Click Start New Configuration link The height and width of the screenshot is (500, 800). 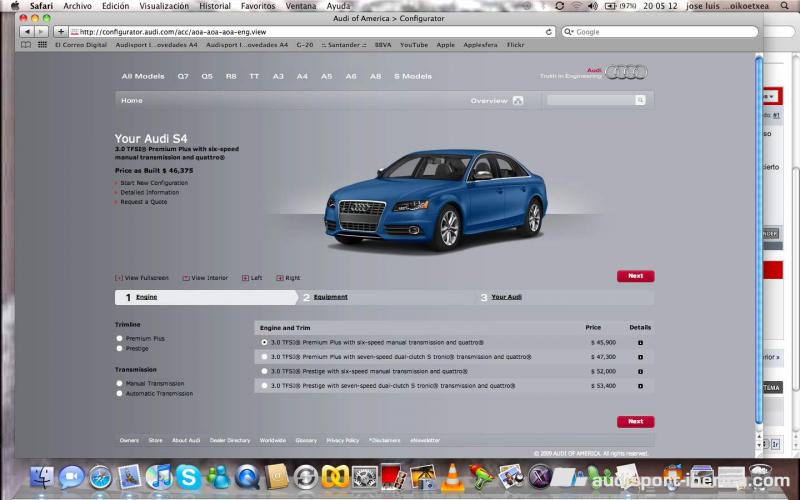[154, 183]
